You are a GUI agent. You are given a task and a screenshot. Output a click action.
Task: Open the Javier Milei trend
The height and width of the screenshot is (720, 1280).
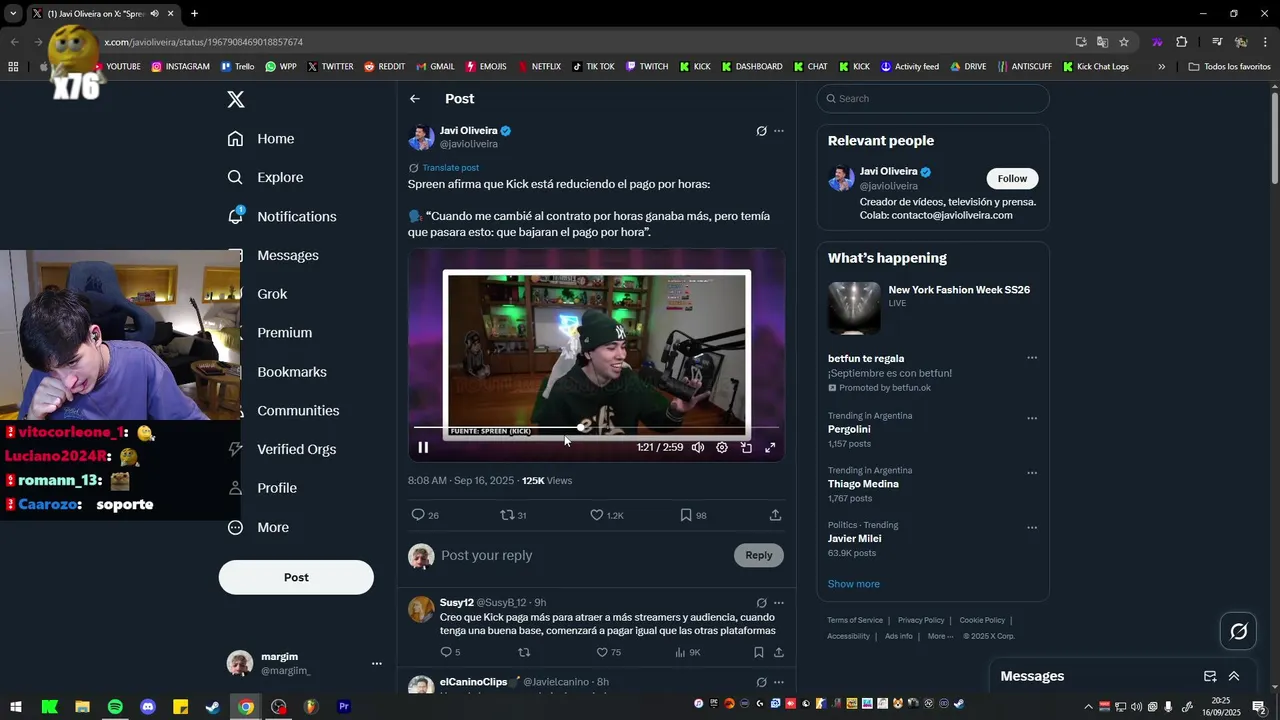(855, 539)
